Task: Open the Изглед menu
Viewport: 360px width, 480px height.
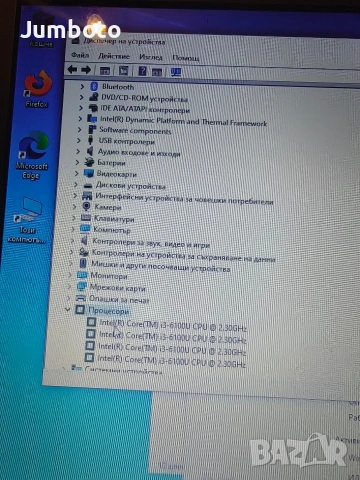Action: [x=151, y=57]
